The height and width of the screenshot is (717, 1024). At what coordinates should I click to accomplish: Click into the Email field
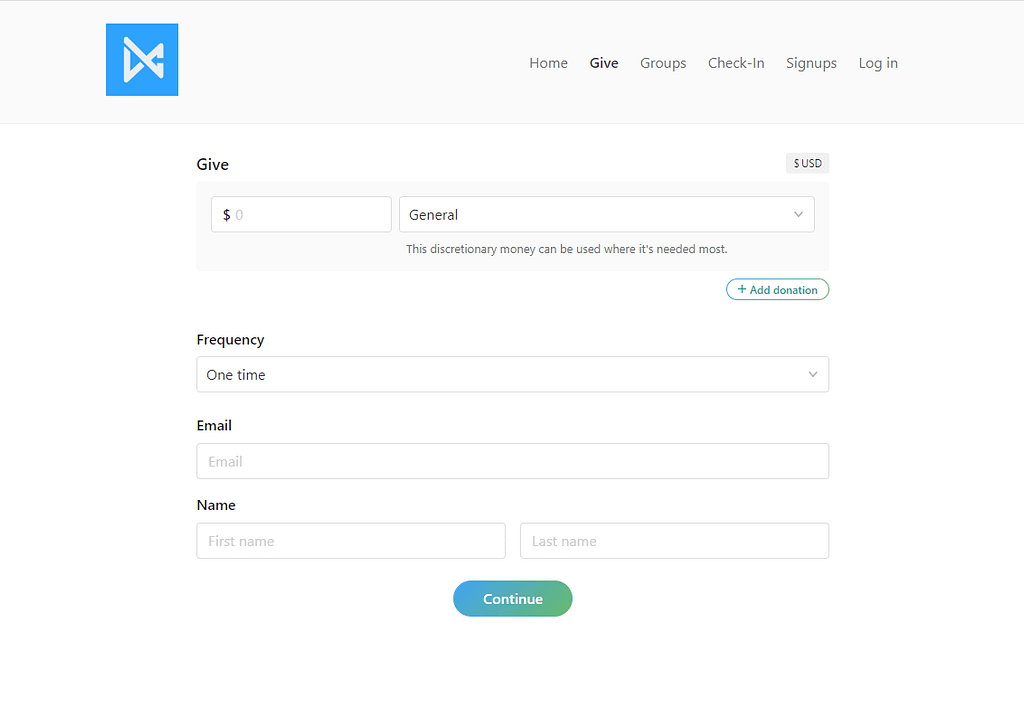pyautogui.click(x=513, y=461)
